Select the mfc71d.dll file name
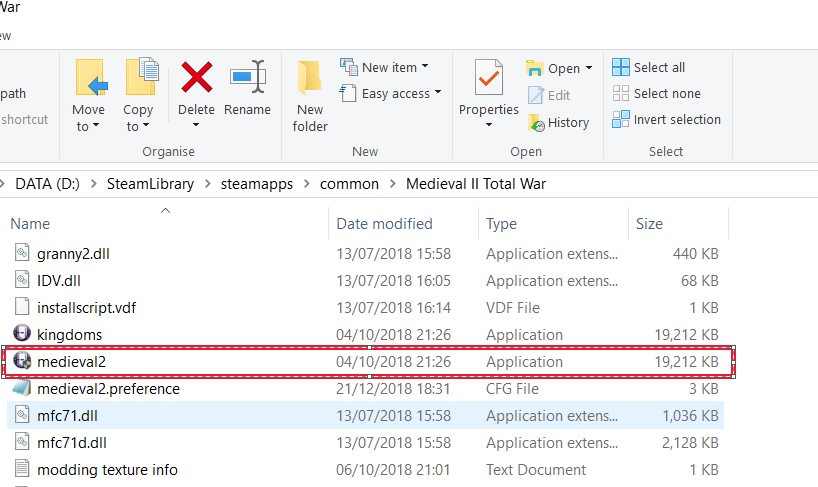Screen dimensions: 818x487 [72, 443]
